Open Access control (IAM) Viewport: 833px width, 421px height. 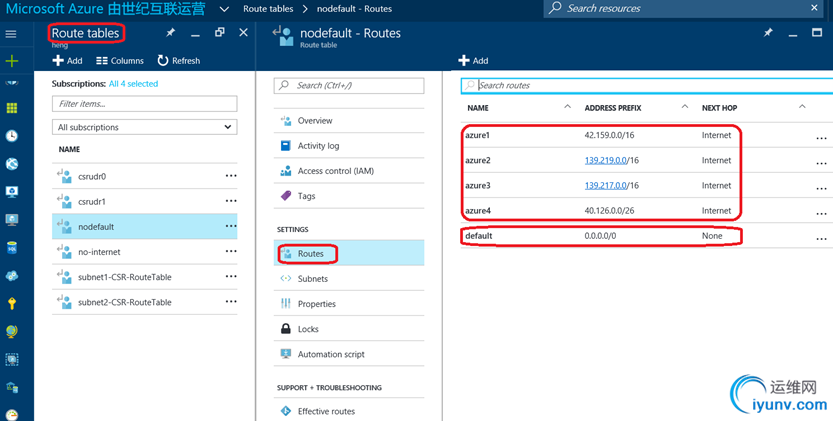coord(349,171)
